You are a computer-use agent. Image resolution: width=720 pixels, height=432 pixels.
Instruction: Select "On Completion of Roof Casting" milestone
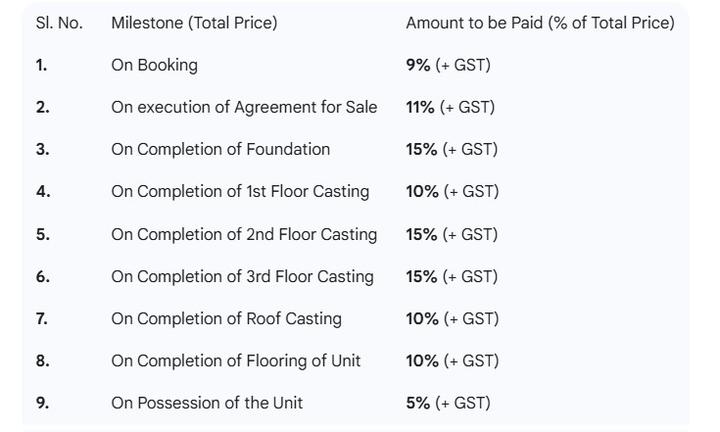226,318
